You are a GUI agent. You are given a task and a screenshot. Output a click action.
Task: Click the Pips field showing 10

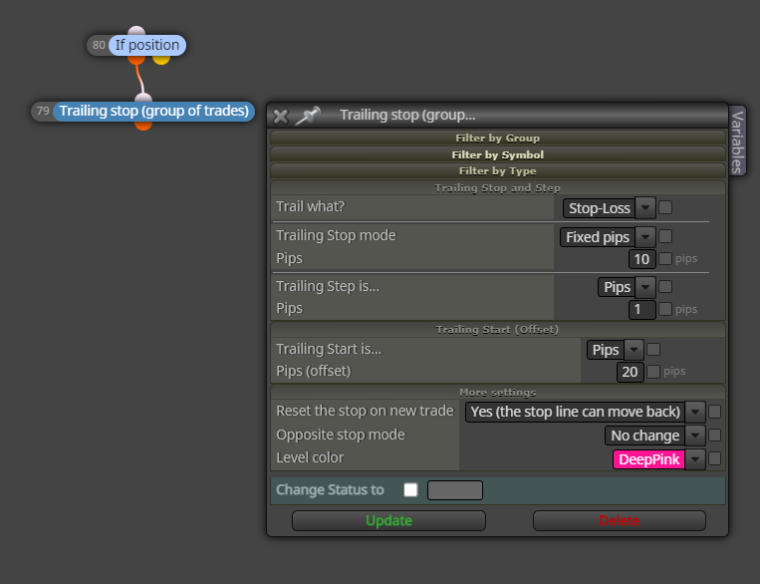tap(642, 259)
